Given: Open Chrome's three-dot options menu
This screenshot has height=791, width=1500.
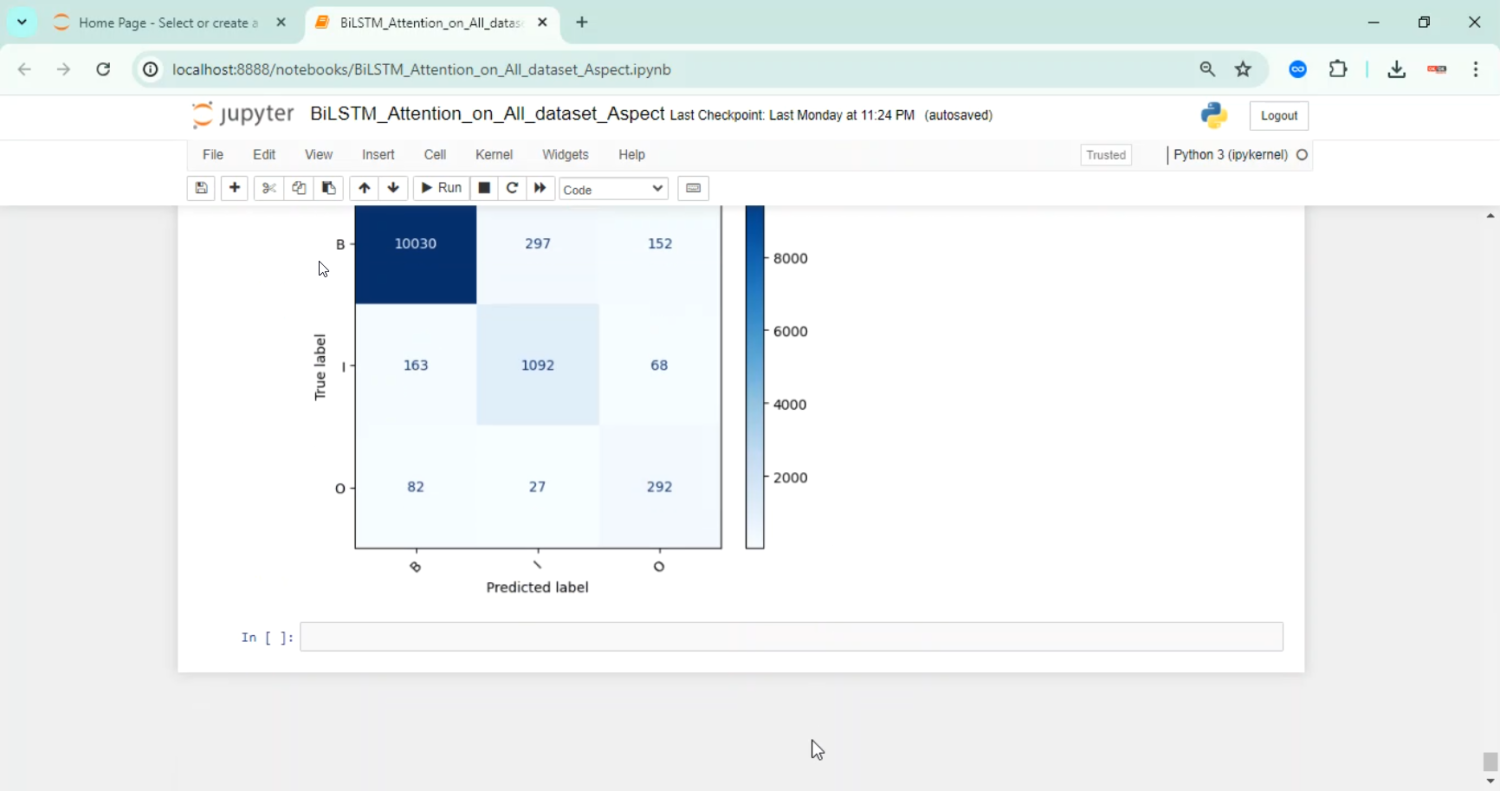Looking at the screenshot, I should click(1476, 69).
